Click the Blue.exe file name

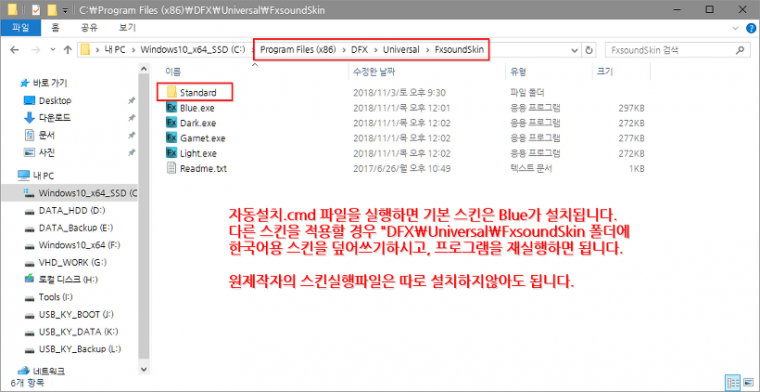pyautogui.click(x=197, y=108)
